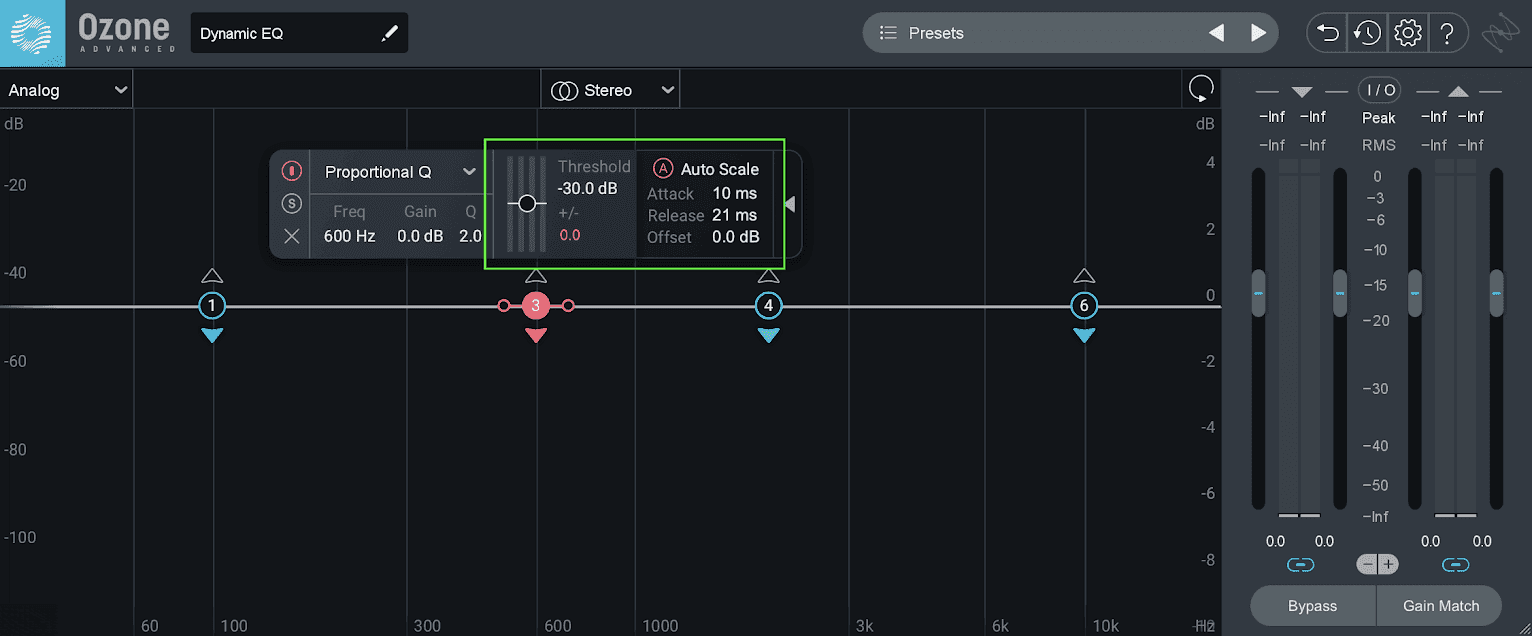The height and width of the screenshot is (636, 1532).
Task: Click the Threshold value -30.0 dB
Action: [x=587, y=188]
